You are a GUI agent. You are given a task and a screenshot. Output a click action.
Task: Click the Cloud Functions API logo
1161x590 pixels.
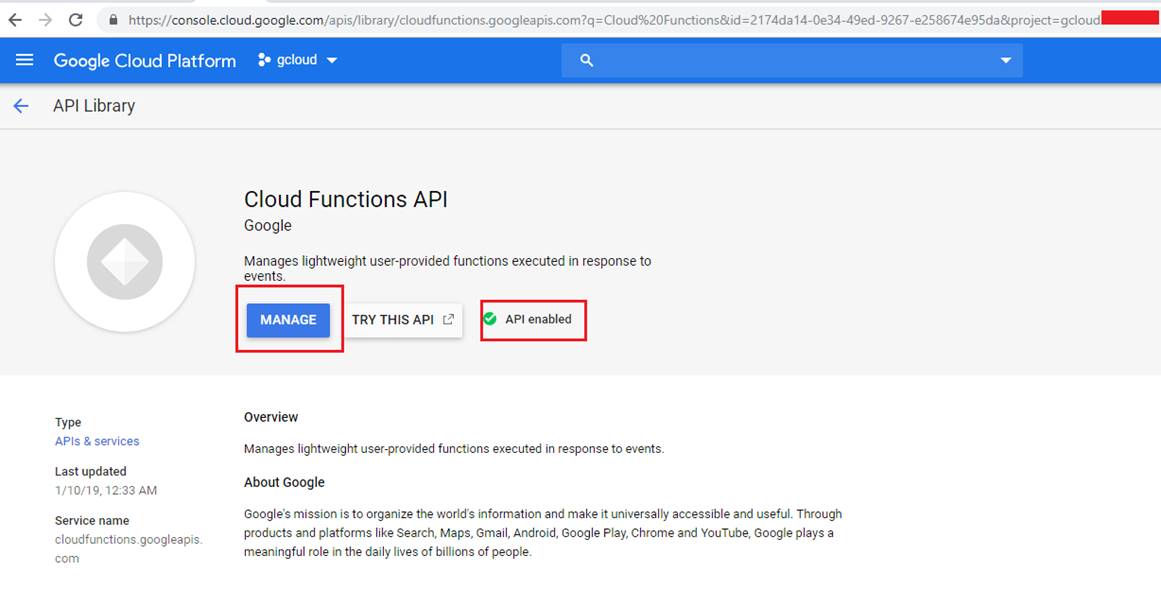coord(124,261)
